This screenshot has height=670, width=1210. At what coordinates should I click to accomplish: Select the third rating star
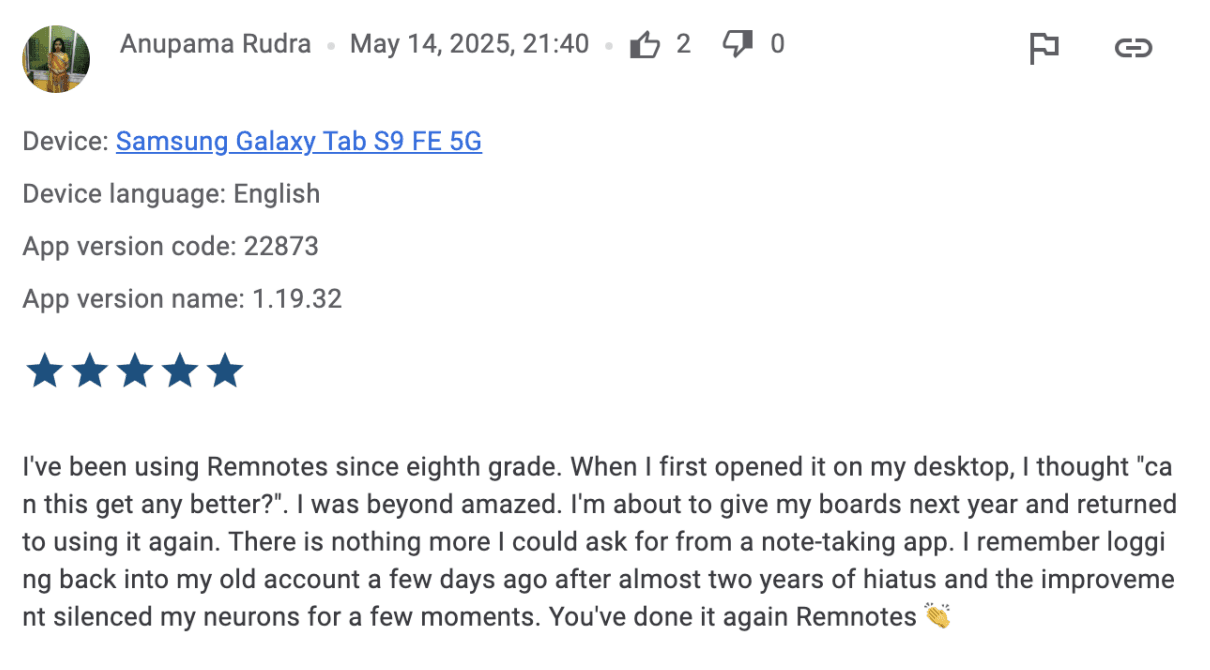point(135,371)
